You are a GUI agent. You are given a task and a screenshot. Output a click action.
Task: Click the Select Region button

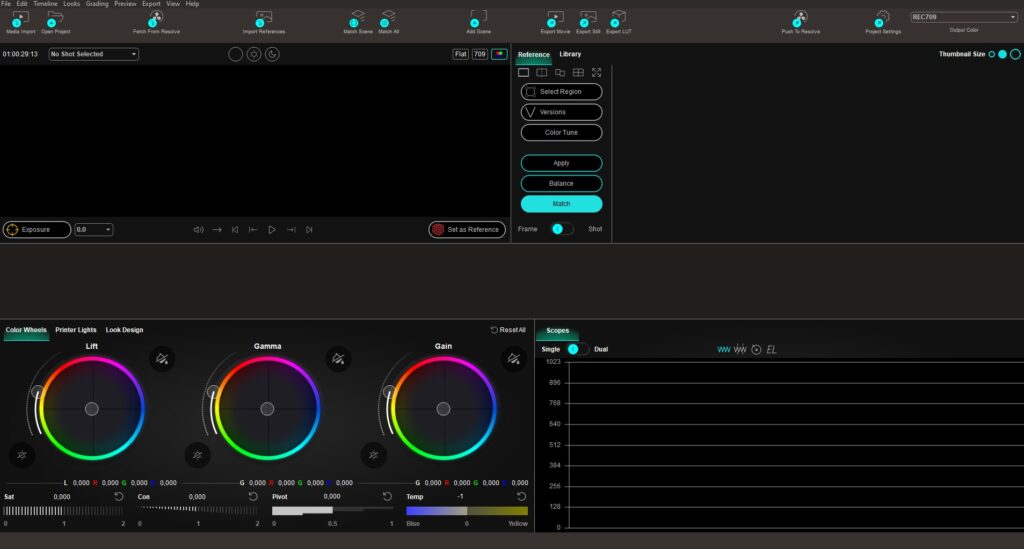(562, 92)
